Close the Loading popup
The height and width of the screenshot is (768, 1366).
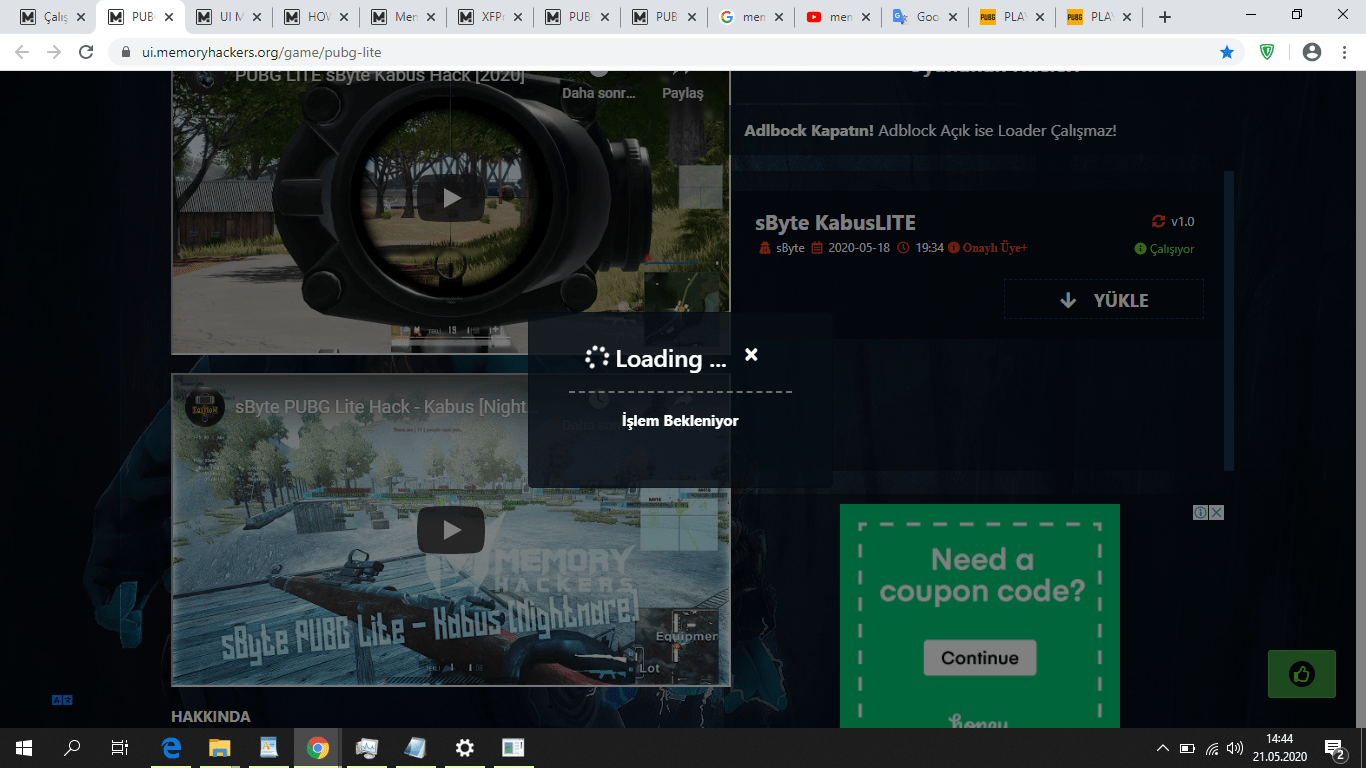coord(751,354)
